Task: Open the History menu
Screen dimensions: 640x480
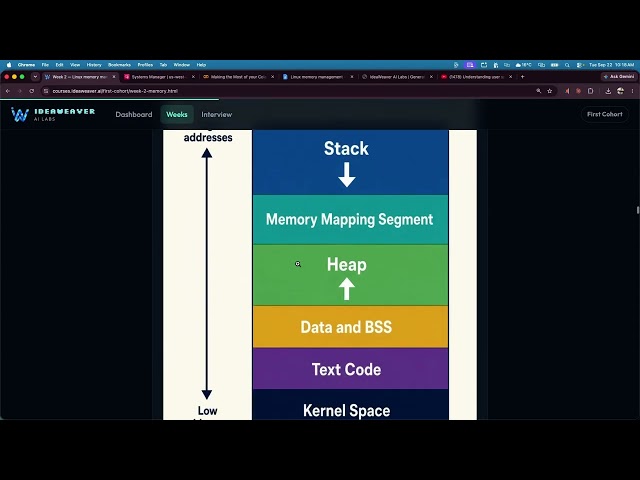Action: [x=94, y=64]
